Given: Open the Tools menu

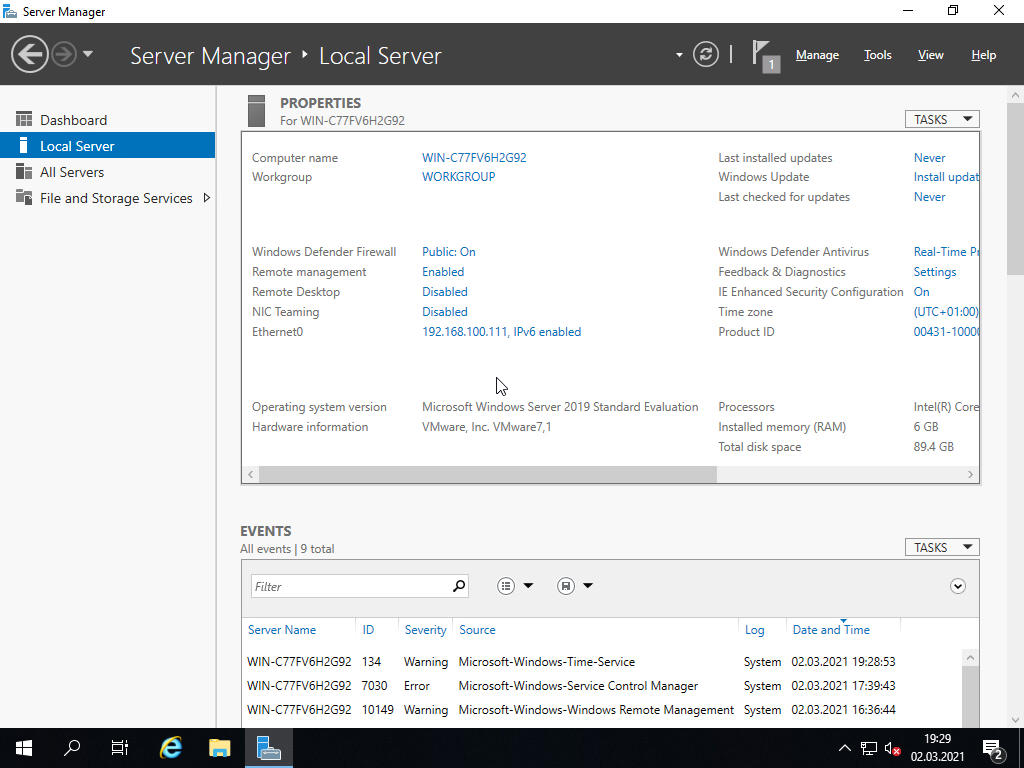Looking at the screenshot, I should point(877,55).
